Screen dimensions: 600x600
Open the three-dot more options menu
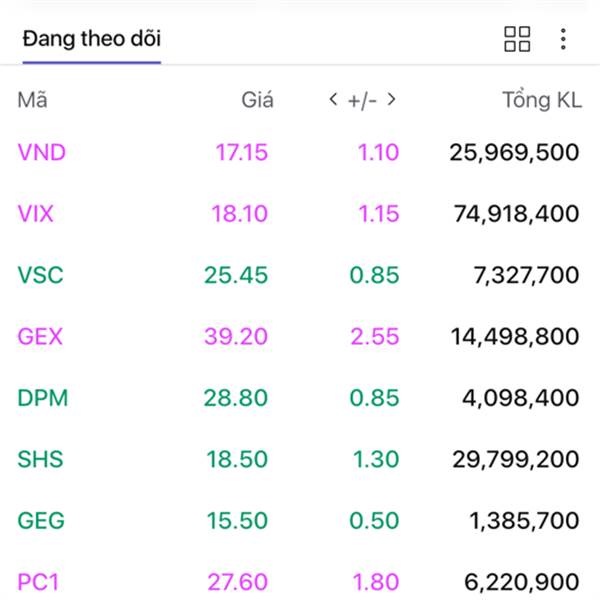coord(563,40)
